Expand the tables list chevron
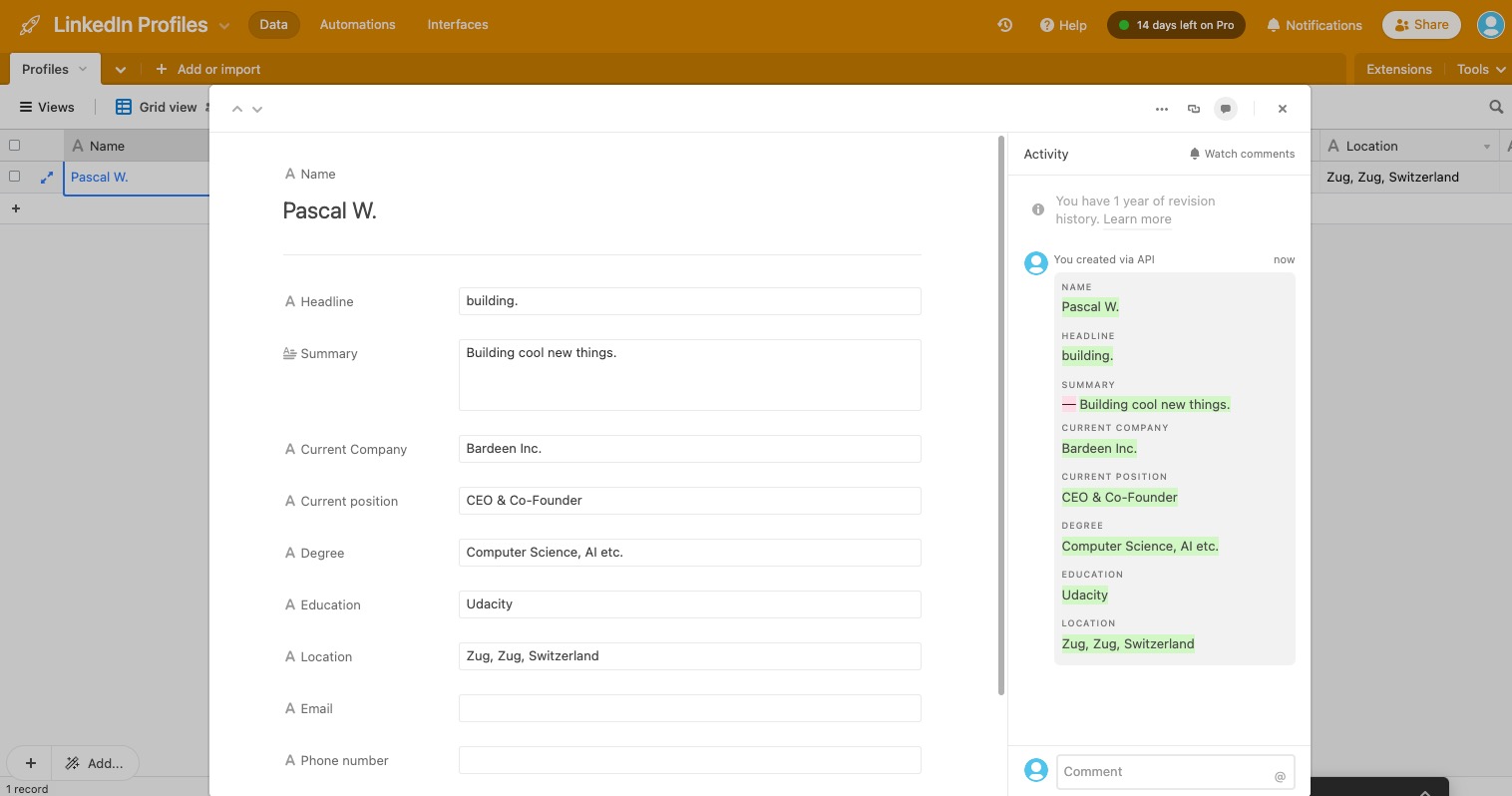Image resolution: width=1512 pixels, height=796 pixels. coord(120,70)
